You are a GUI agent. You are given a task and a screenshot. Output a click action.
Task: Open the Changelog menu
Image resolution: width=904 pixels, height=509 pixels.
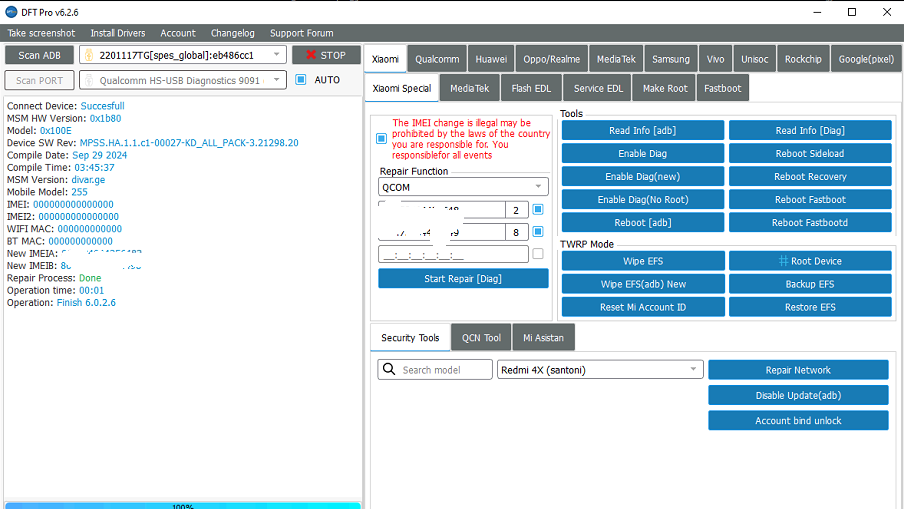(x=232, y=33)
